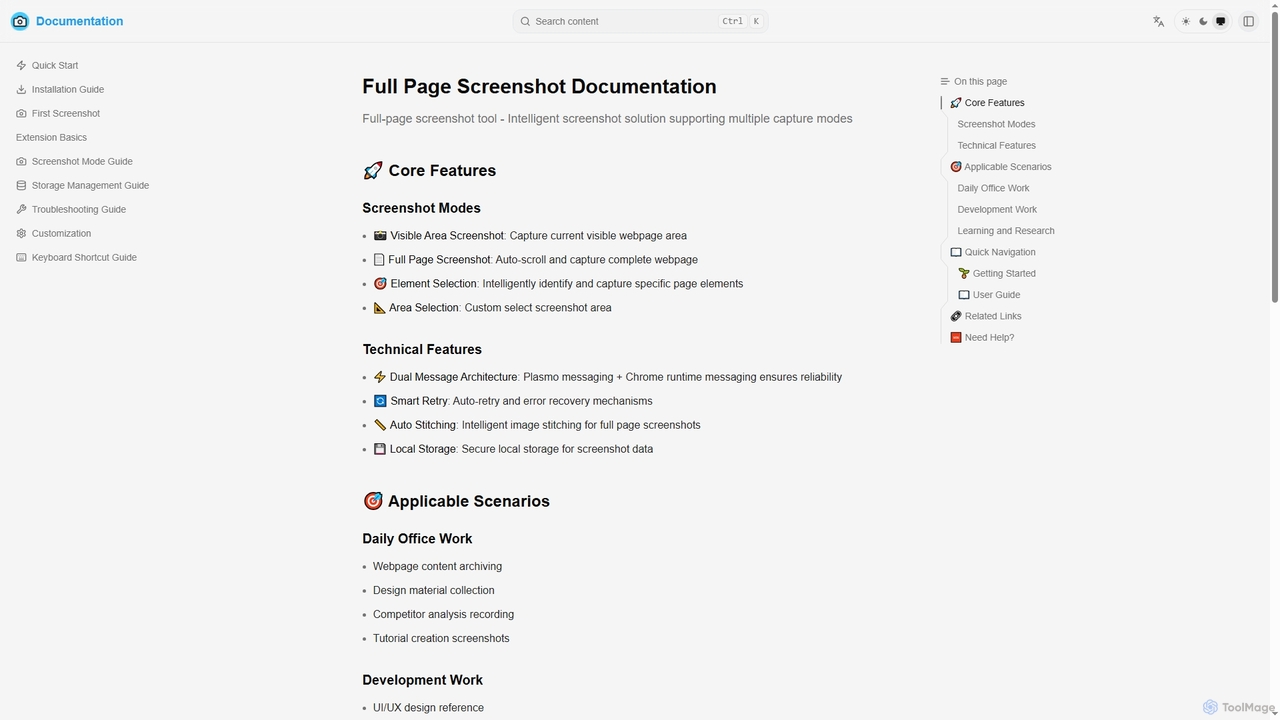Screen dimensions: 1280x720
Task: Jump to Core Features in page outline
Action: [987, 103]
